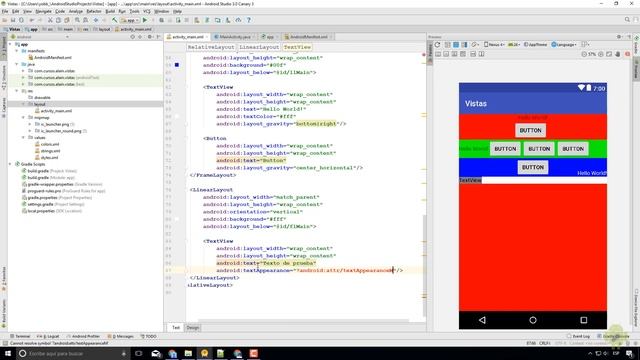Image resolution: width=640 pixels, height=360 pixels.
Task: Open the Nexus 4 device dropdown
Action: [x=495, y=44]
